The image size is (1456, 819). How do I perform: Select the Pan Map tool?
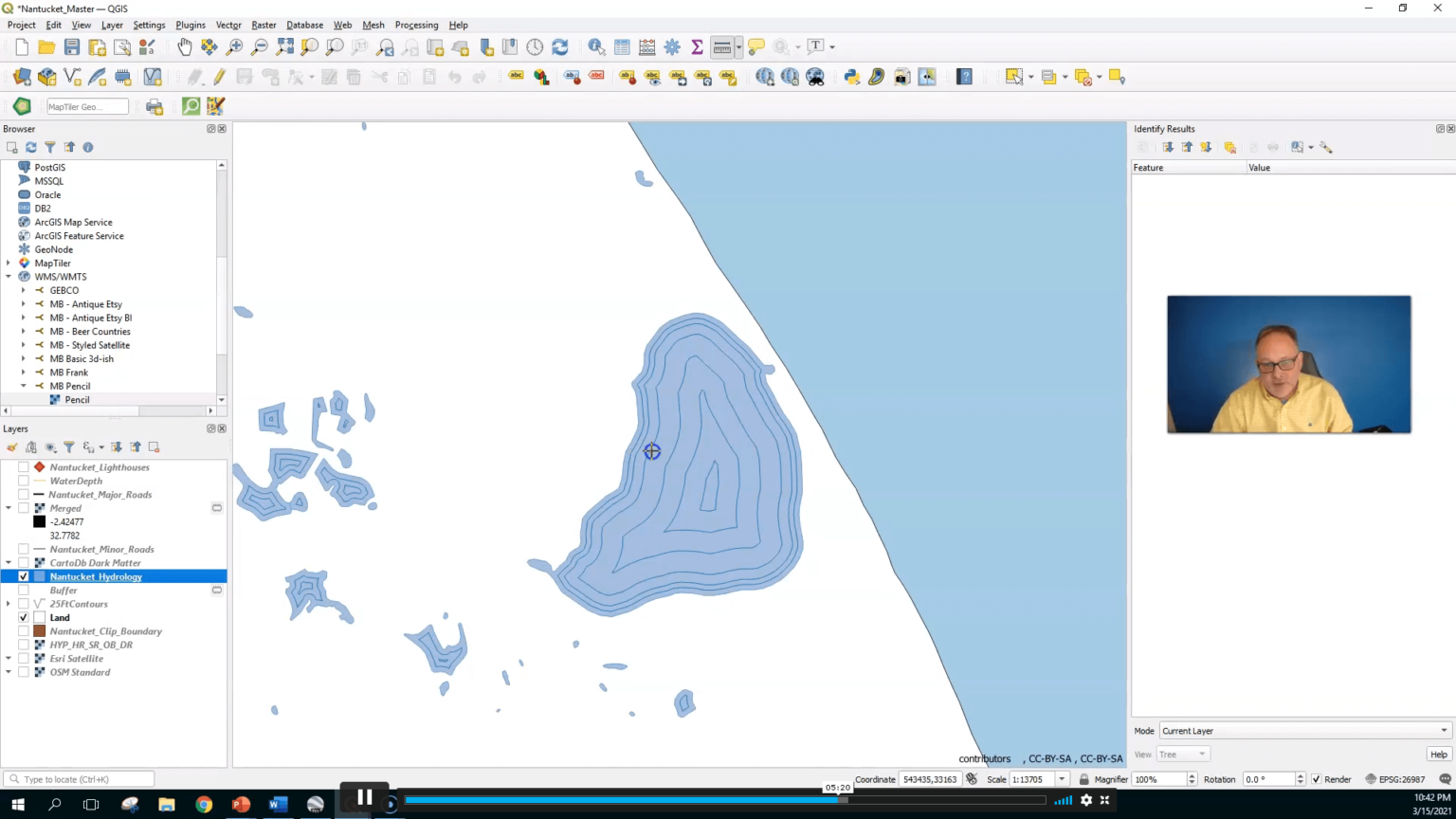(x=184, y=45)
